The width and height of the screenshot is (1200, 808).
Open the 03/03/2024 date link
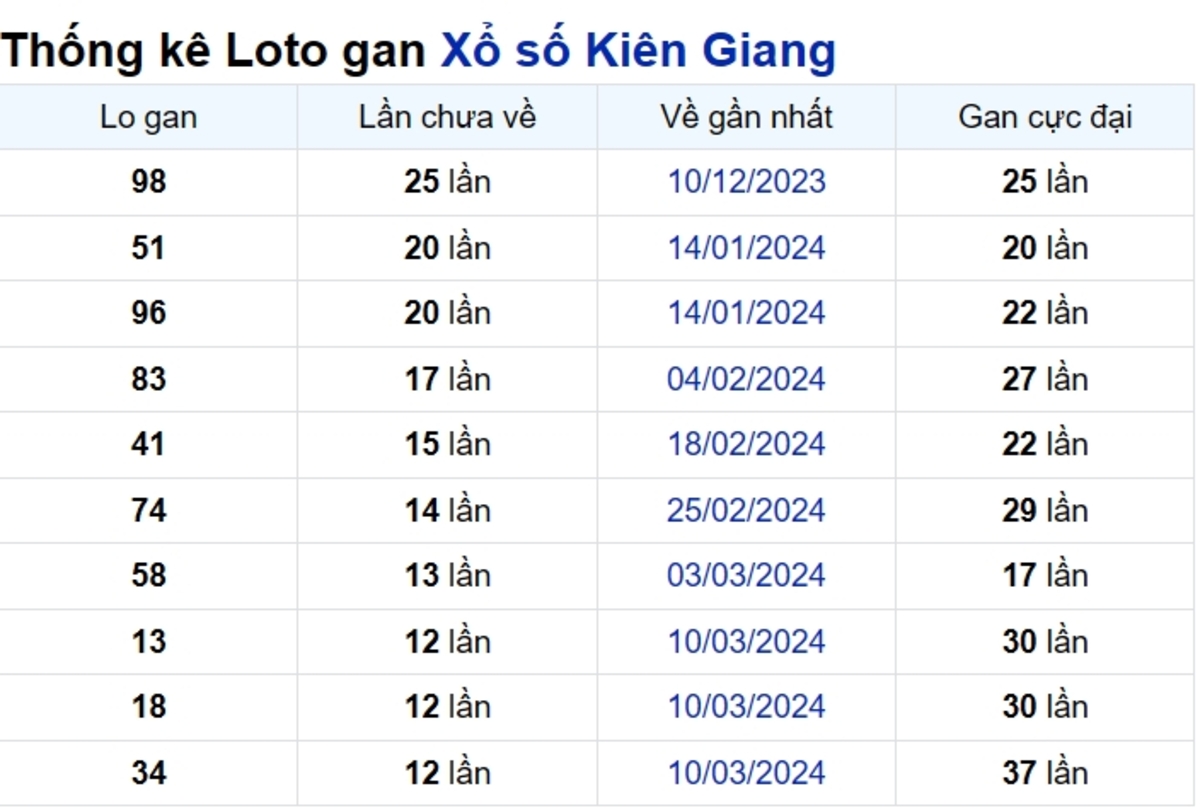coord(747,576)
